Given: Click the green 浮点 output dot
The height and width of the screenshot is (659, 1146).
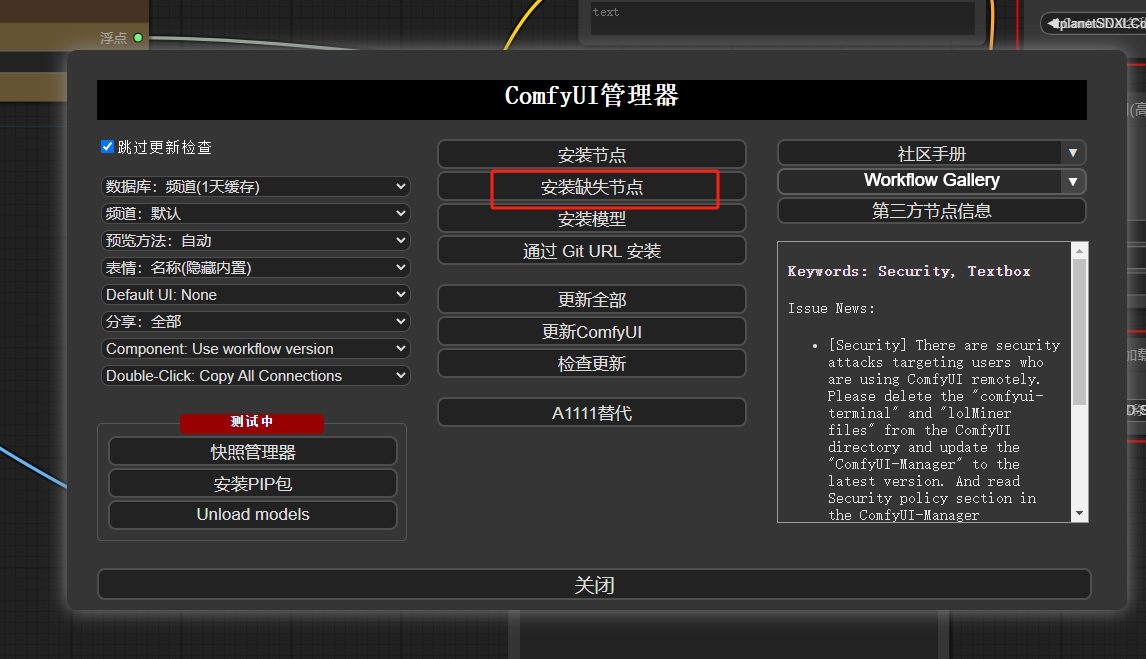Looking at the screenshot, I should click(x=138, y=37).
